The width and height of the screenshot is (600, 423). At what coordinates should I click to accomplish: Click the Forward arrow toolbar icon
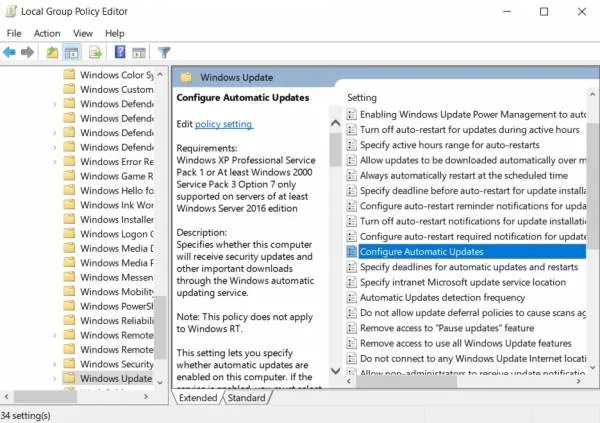click(x=27, y=52)
